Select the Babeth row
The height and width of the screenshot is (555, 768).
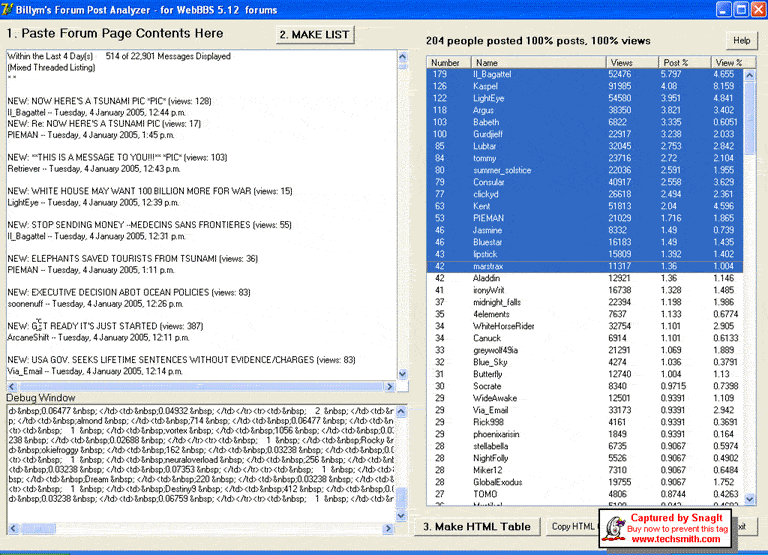(x=585, y=122)
